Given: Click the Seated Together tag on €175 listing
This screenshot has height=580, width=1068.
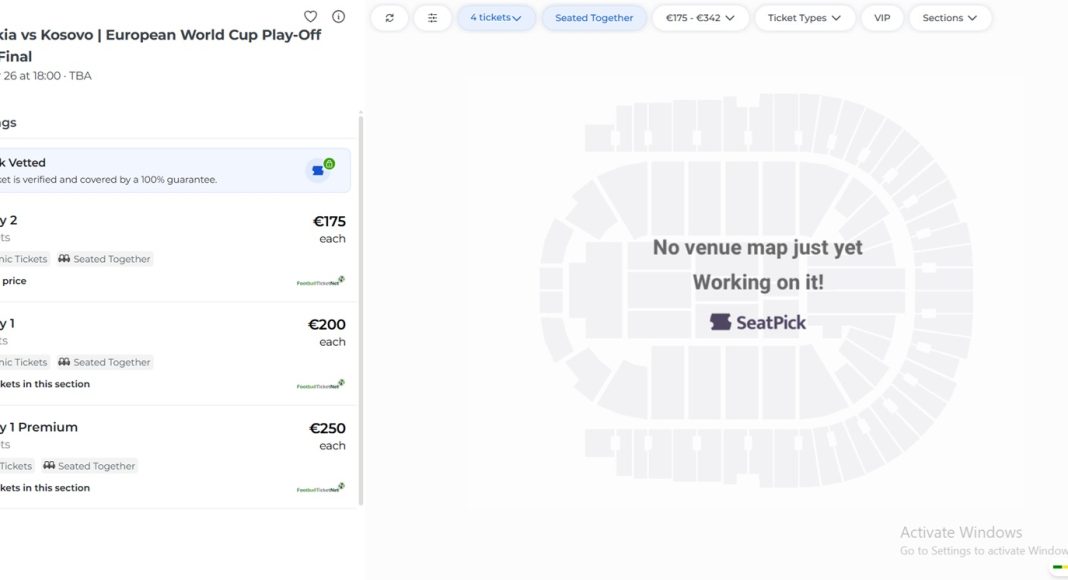Looking at the screenshot, I should click(105, 259).
